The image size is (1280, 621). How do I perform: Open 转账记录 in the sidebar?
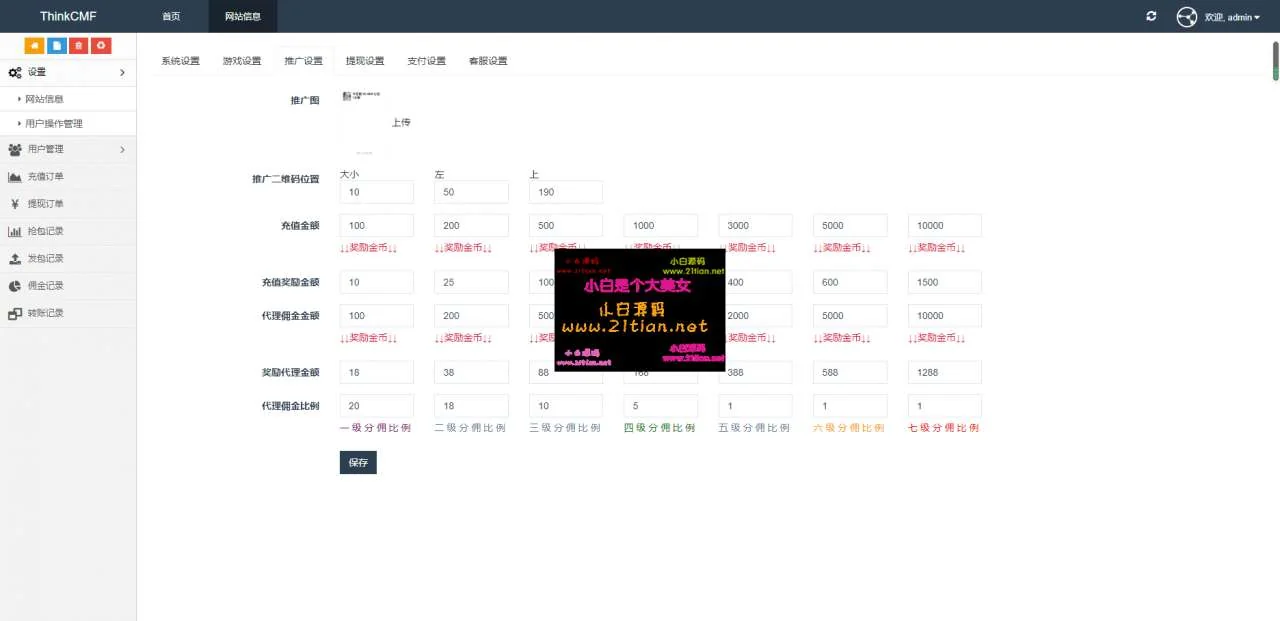(45, 313)
